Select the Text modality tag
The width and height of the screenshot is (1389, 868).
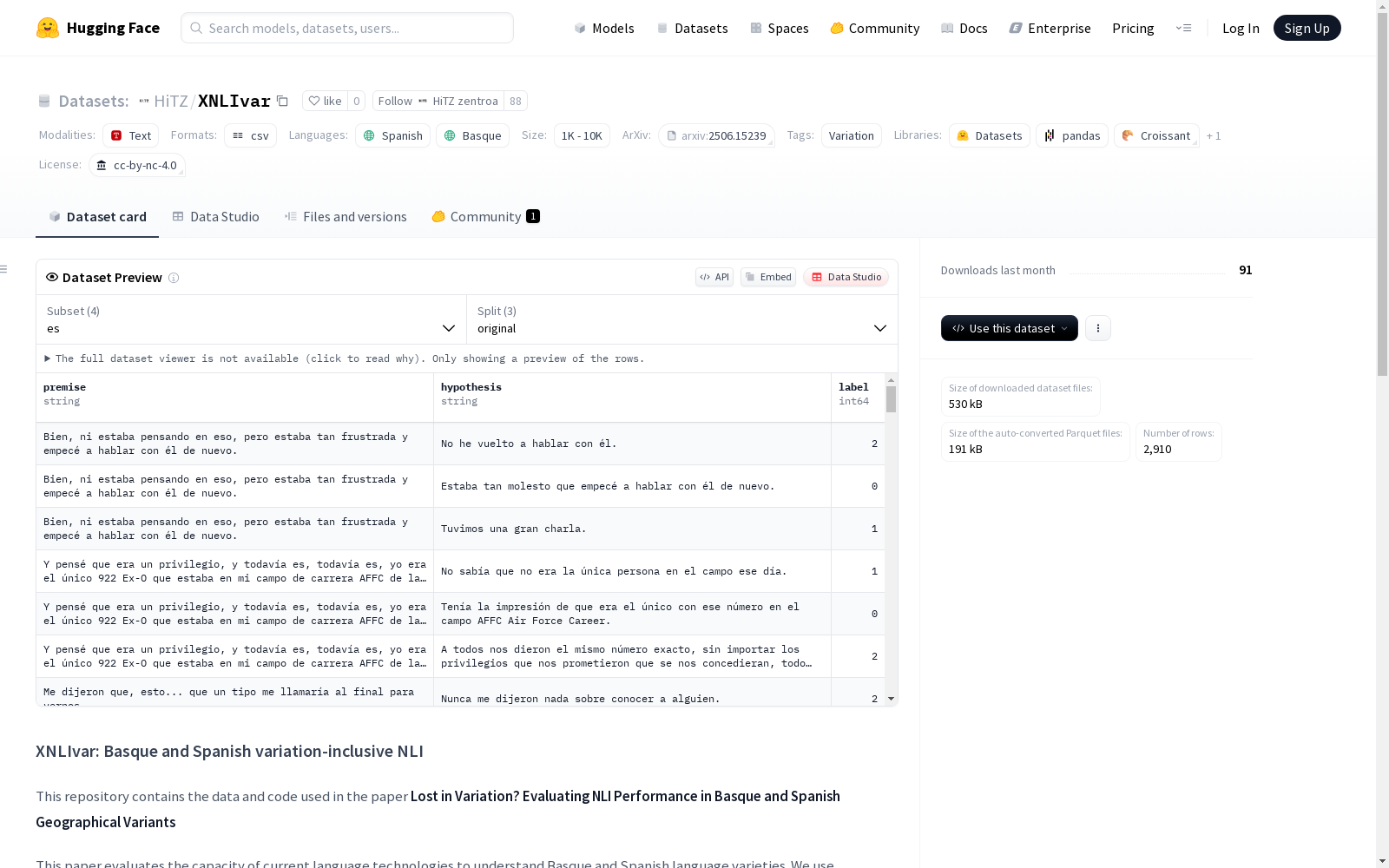pyautogui.click(x=131, y=135)
